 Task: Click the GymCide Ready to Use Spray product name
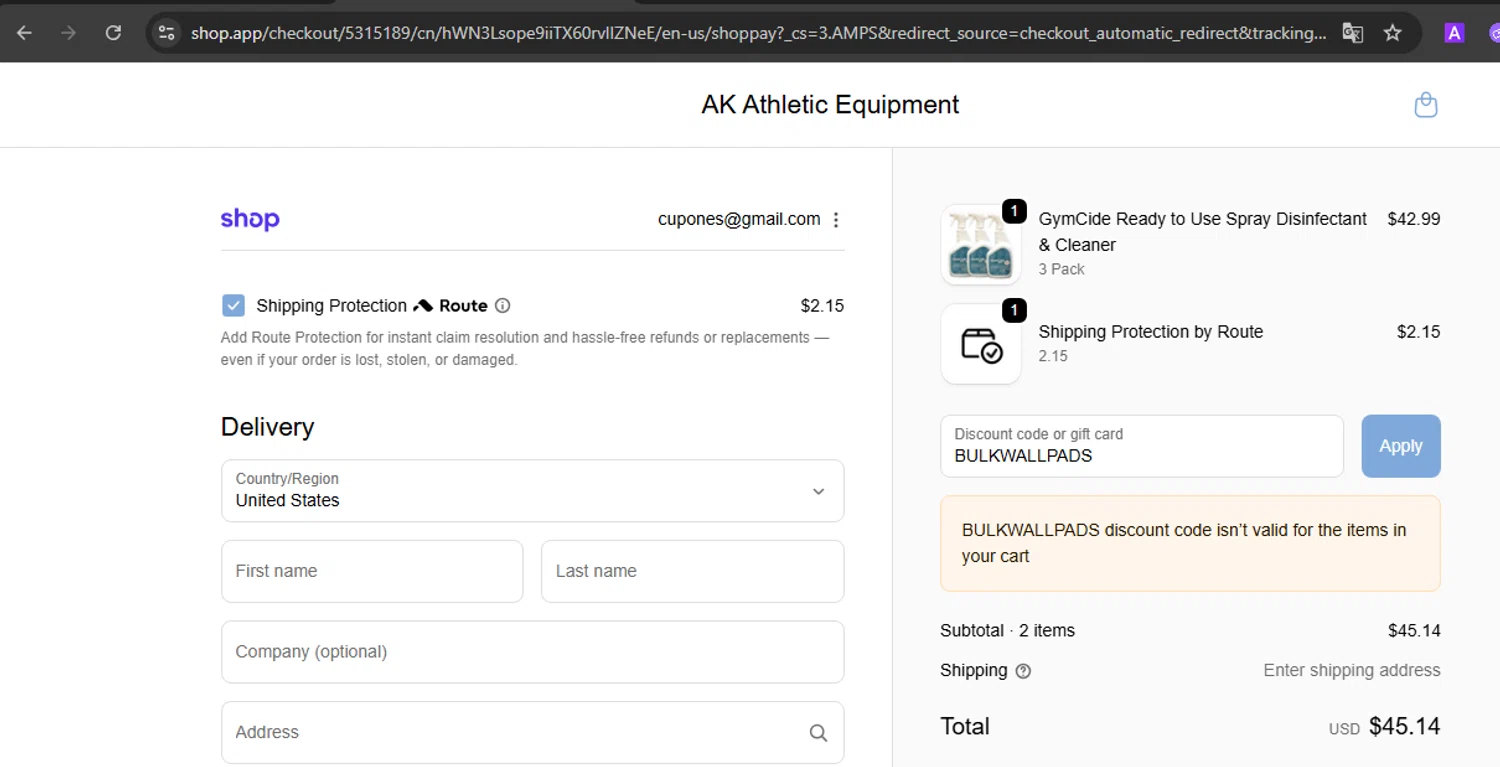(1202, 232)
